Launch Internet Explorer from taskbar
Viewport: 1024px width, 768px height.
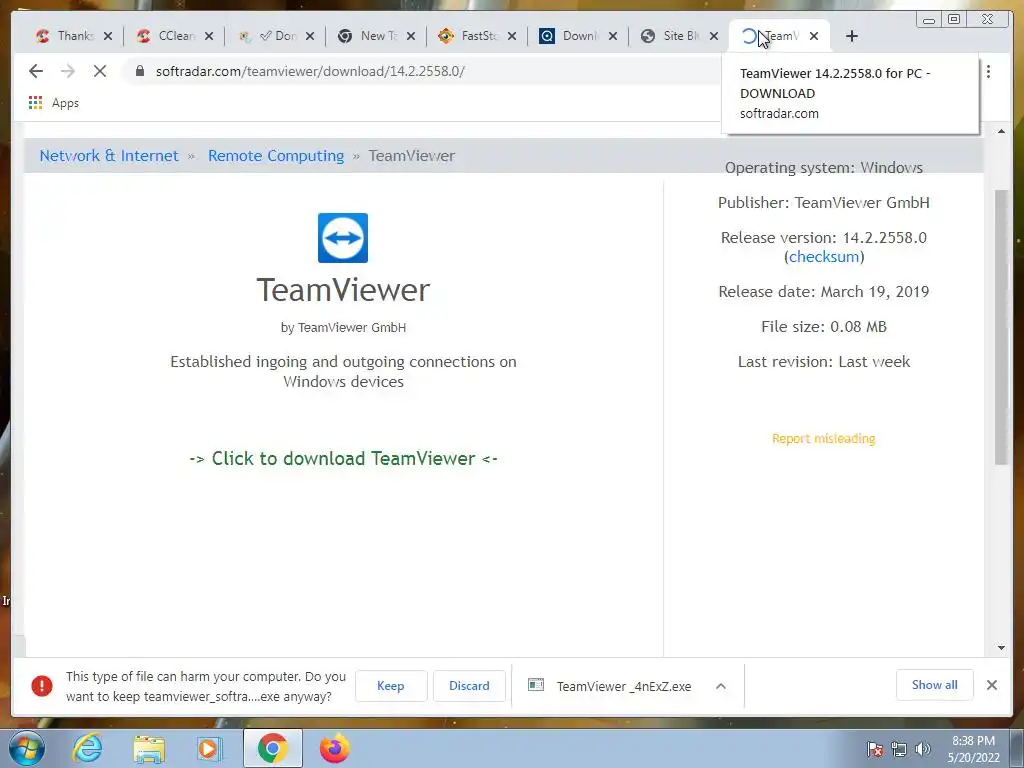point(88,748)
